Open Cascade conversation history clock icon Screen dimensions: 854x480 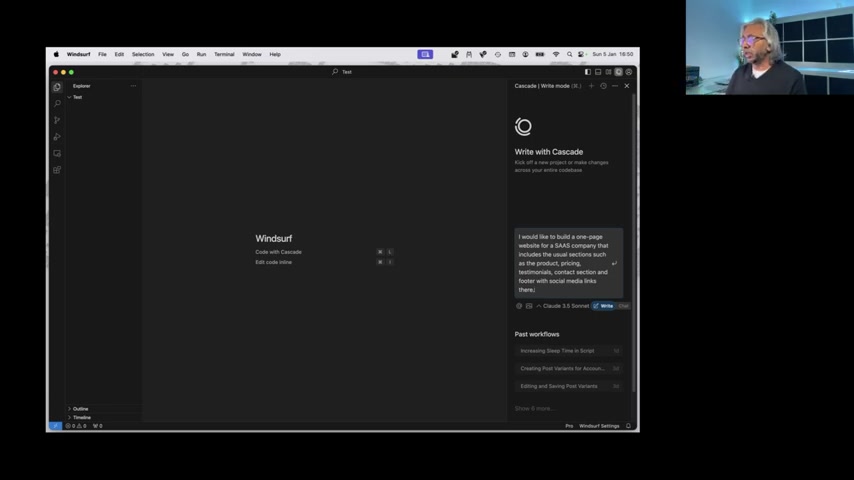click(x=603, y=86)
